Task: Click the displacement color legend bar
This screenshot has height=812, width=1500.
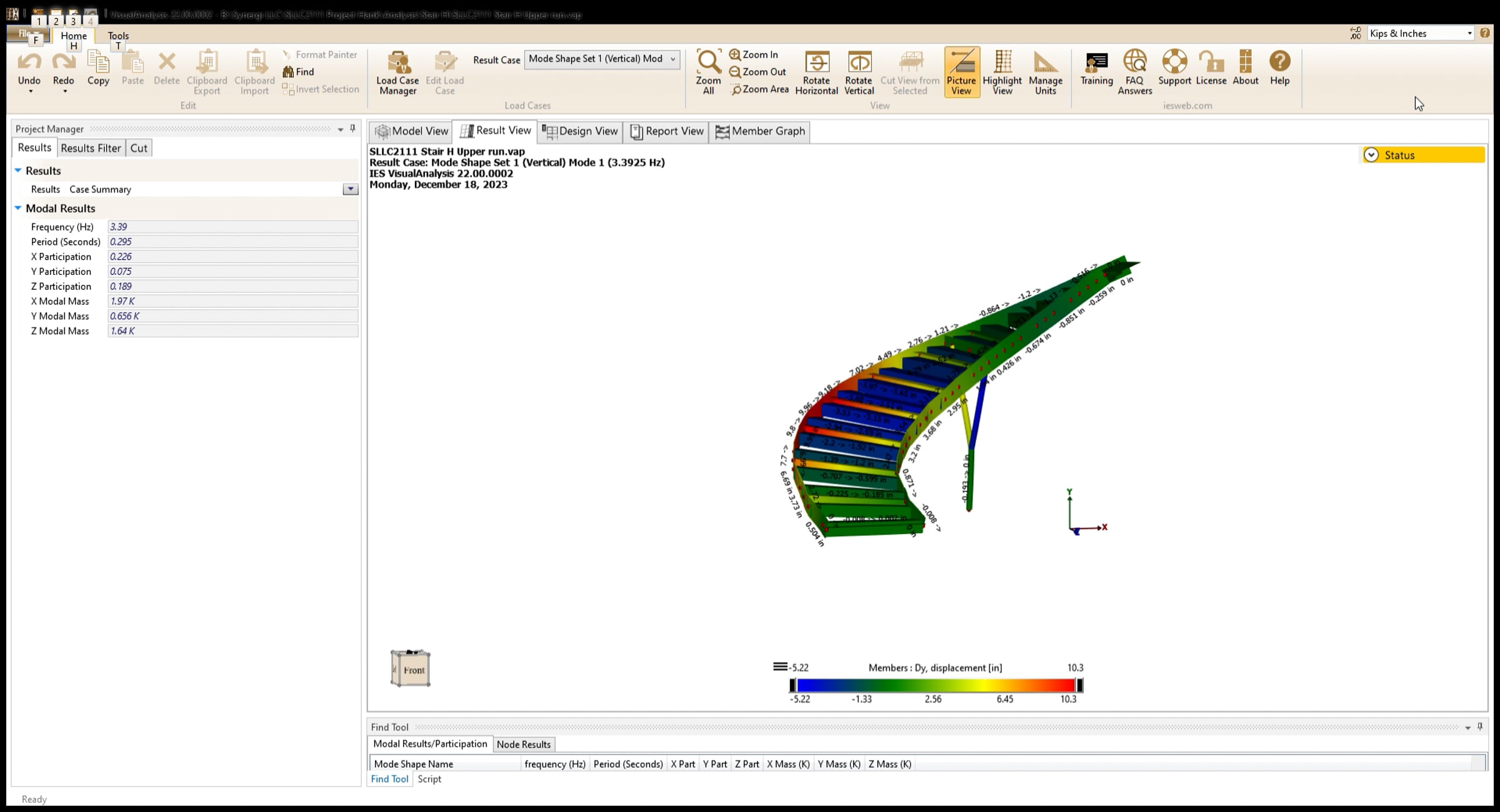Action: coord(936,685)
